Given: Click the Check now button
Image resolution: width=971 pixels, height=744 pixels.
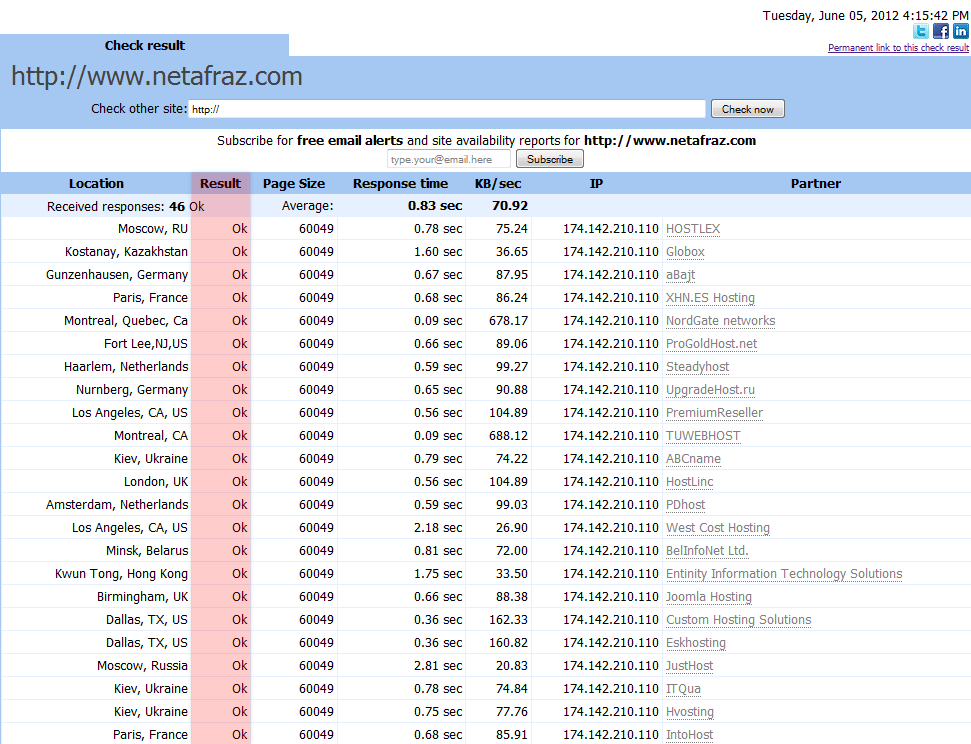Looking at the screenshot, I should coord(747,109).
